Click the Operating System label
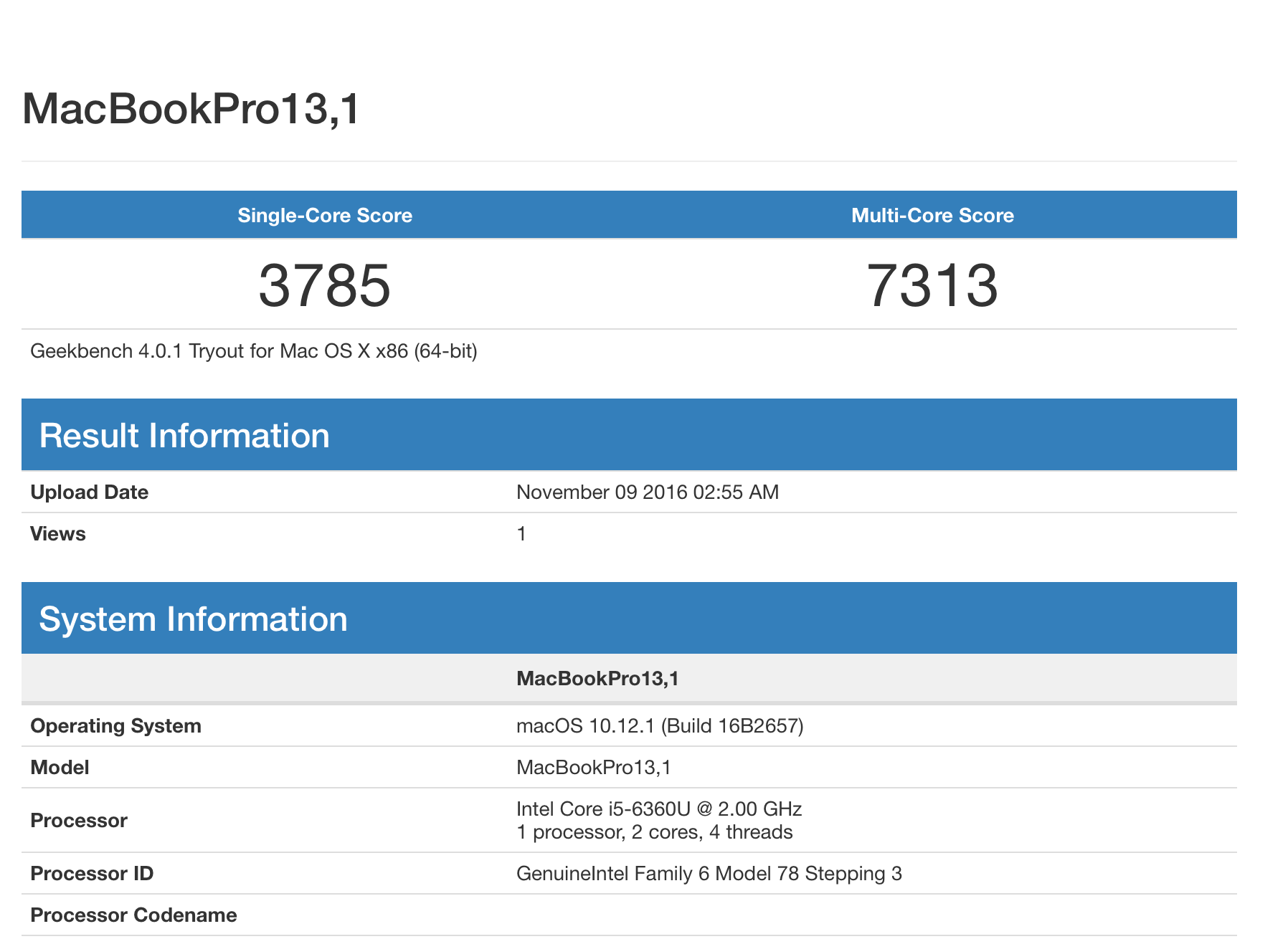 pos(116,726)
